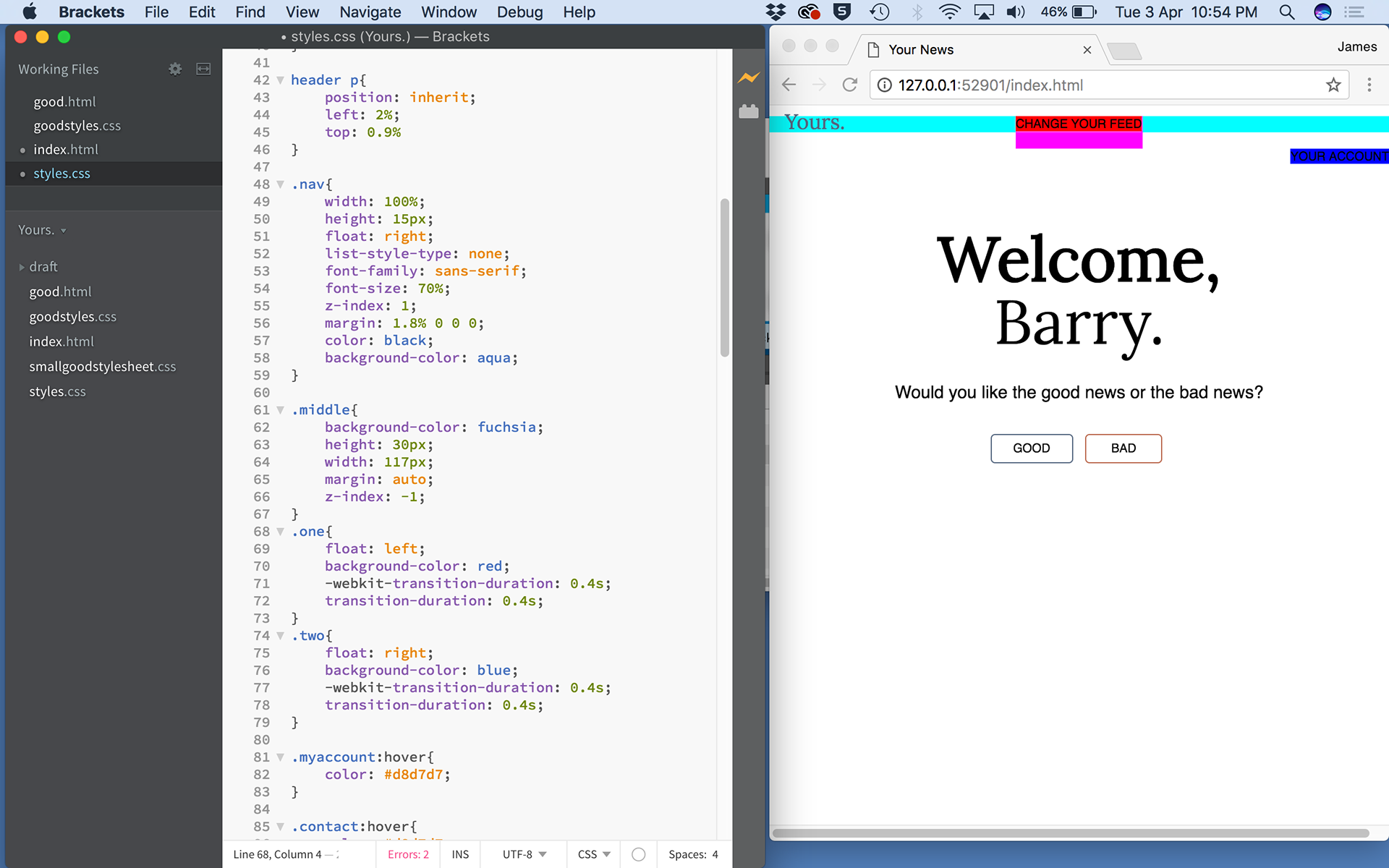Collapse the .nav rule fold triangle

tap(281, 184)
